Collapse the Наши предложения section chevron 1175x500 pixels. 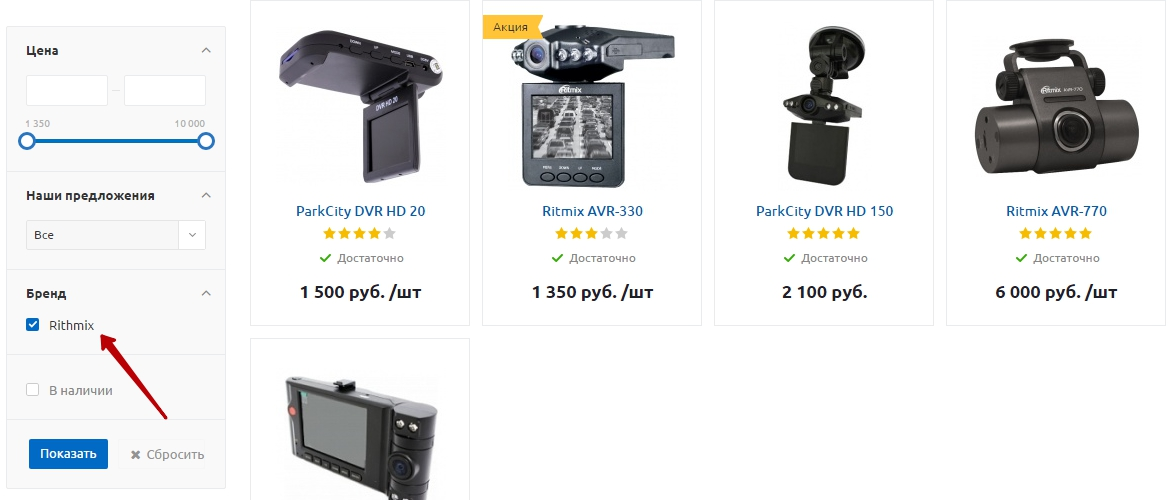[206, 195]
